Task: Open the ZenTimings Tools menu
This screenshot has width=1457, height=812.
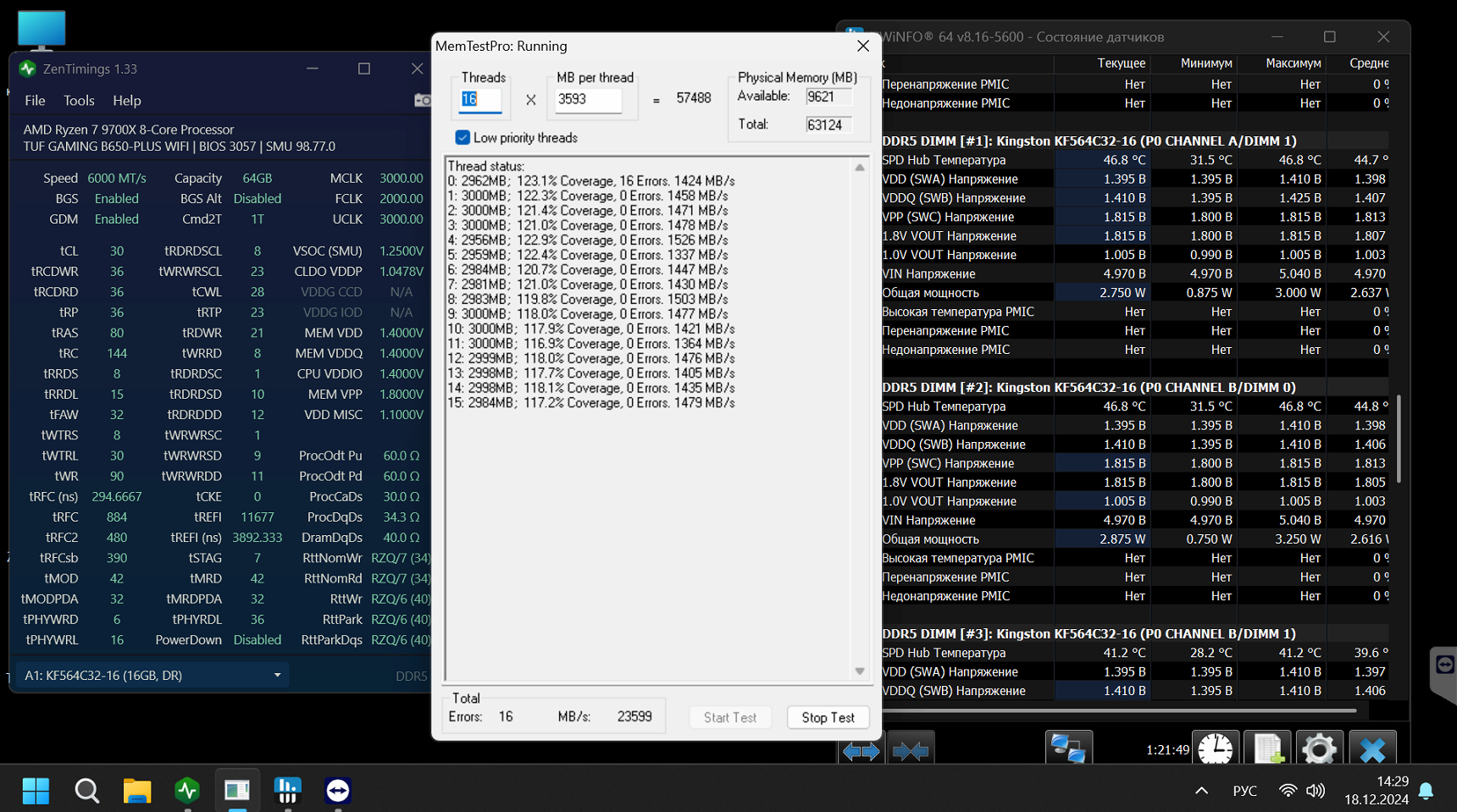Action: (79, 101)
